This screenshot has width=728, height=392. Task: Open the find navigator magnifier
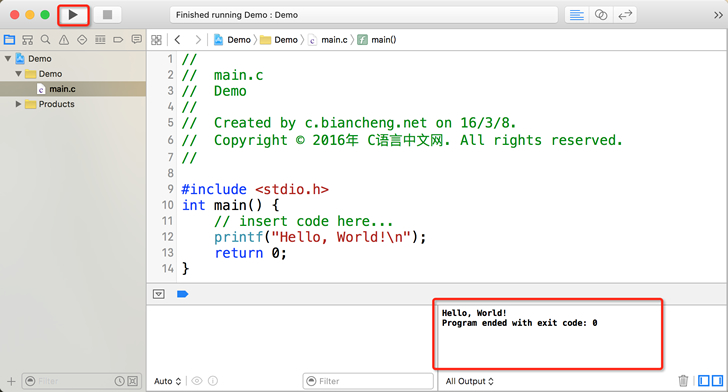(46, 40)
